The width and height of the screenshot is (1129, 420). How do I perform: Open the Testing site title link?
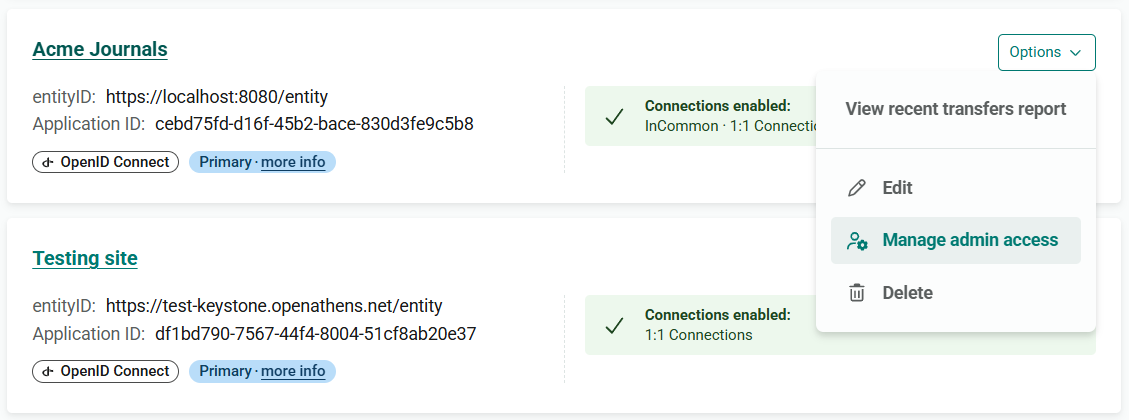[85, 258]
